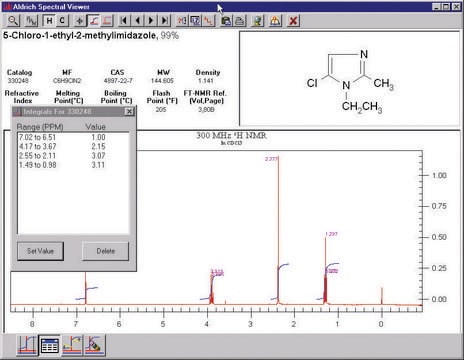464x360 pixels.
Task: Jump to last record arrow
Action: click(x=164, y=21)
